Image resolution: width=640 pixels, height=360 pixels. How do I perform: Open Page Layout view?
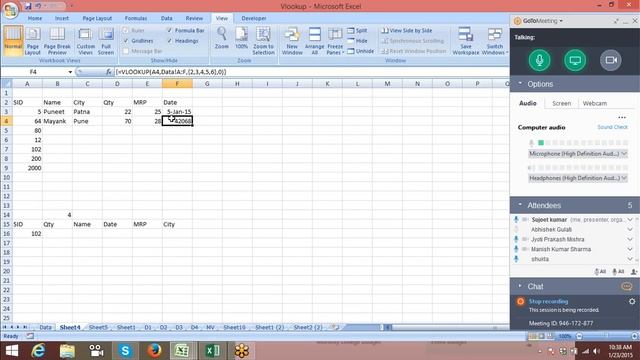pos(33,40)
